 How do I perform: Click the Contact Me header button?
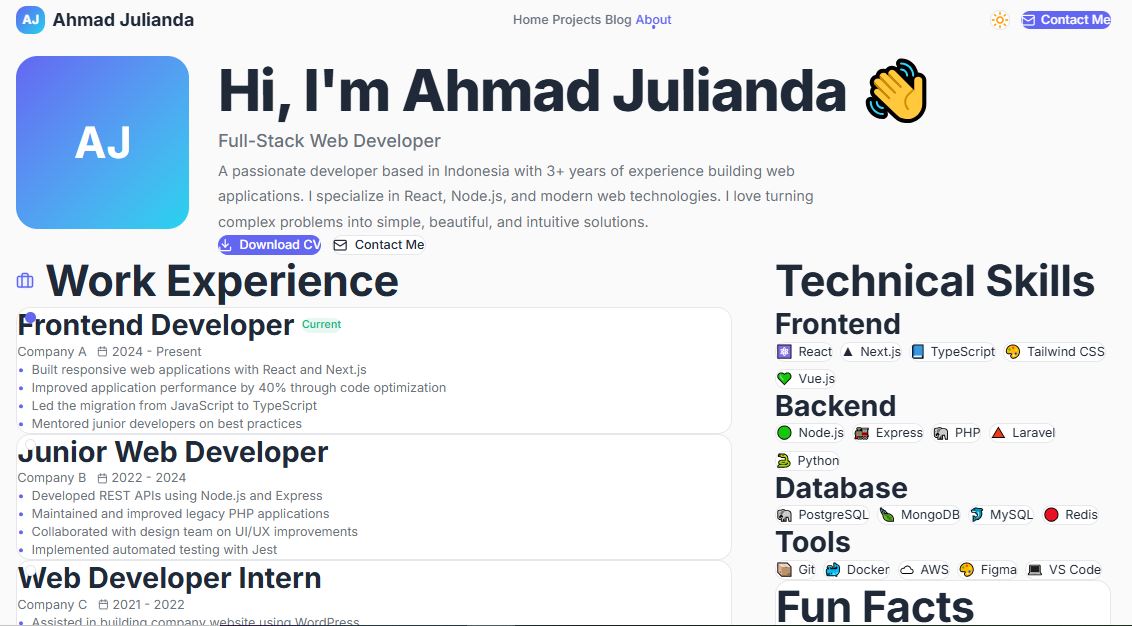(x=1066, y=19)
